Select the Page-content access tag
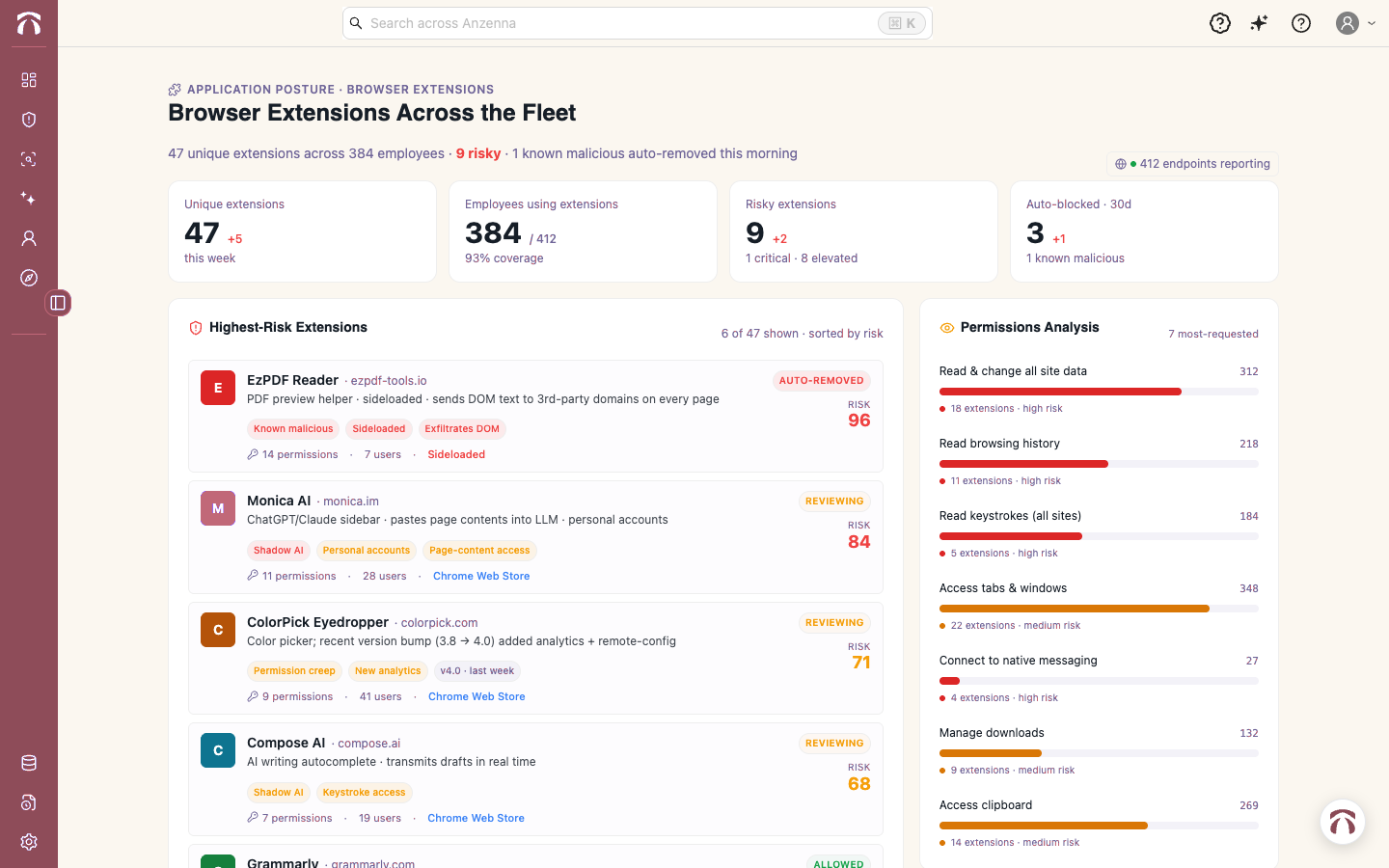 (479, 551)
